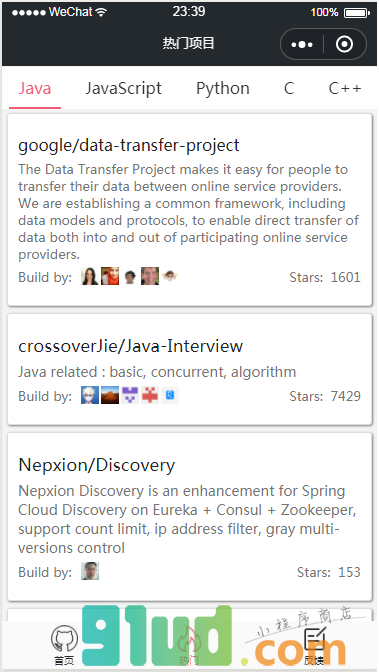
Task: Open the mini program three-dot menu
Action: click(302, 44)
